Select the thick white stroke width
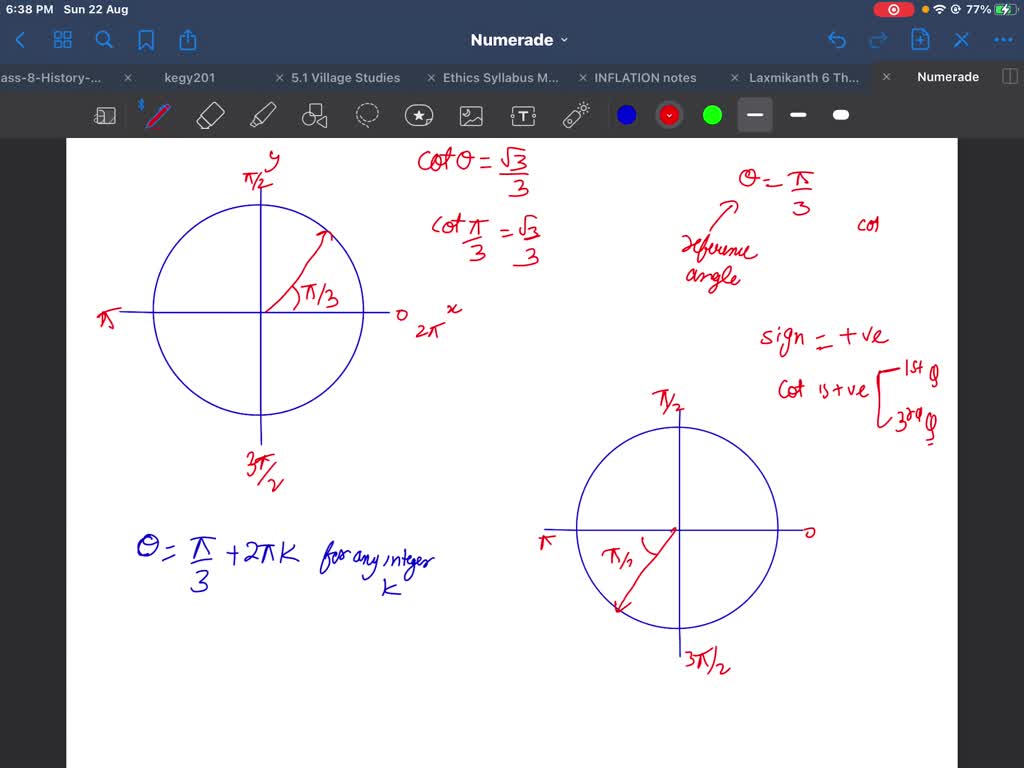The image size is (1024, 768). coord(840,114)
